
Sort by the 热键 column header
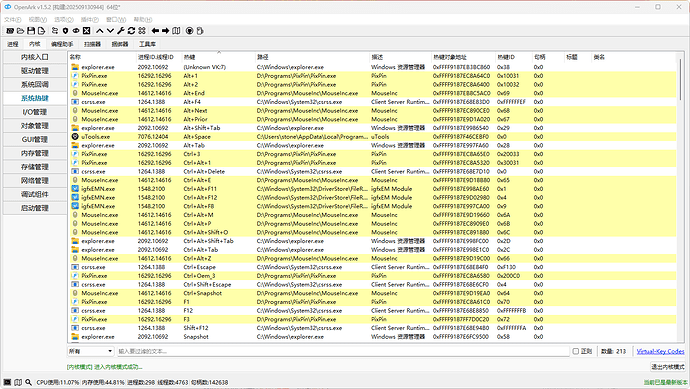click(219, 57)
